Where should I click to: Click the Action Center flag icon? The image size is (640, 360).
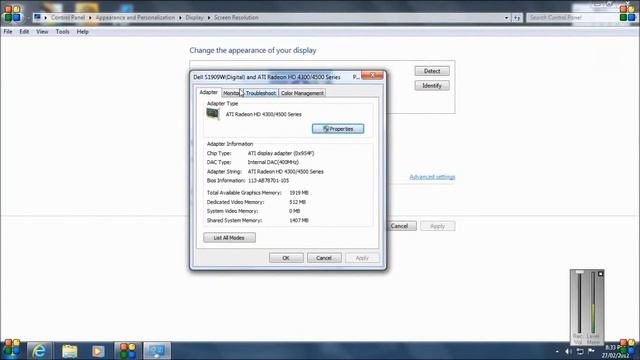[591, 351]
